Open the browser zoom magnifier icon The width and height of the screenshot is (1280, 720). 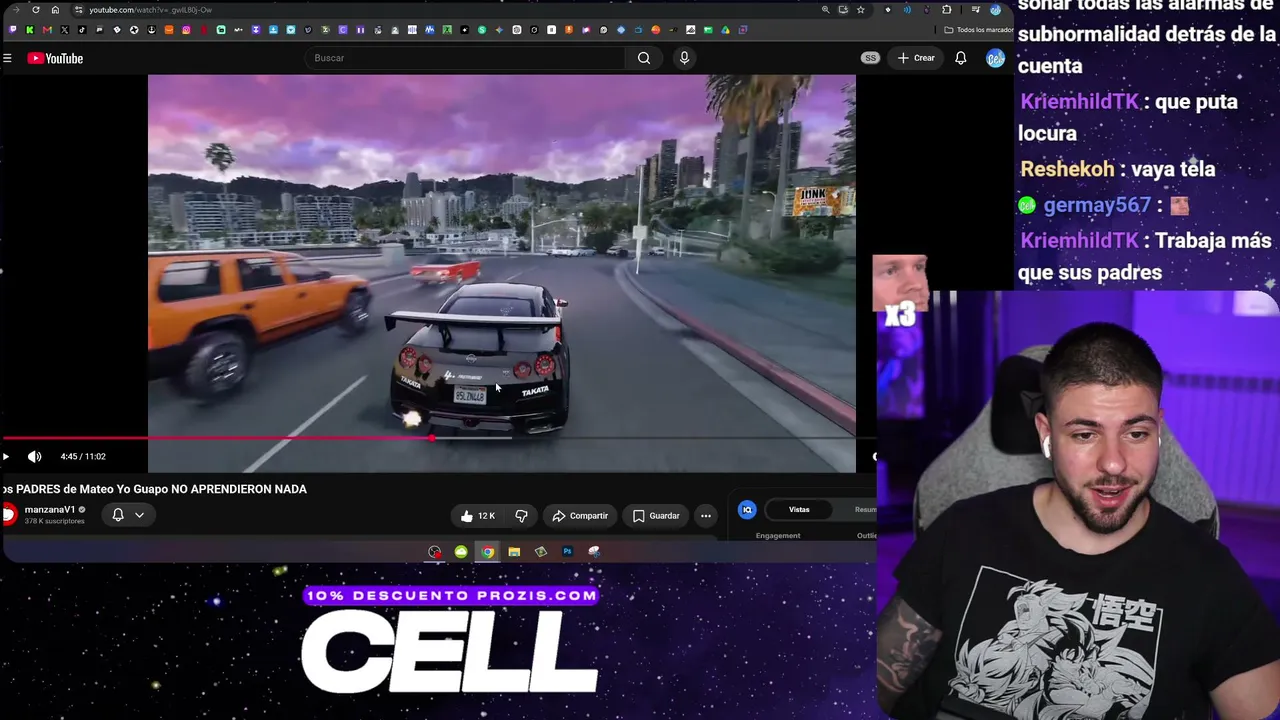825,10
